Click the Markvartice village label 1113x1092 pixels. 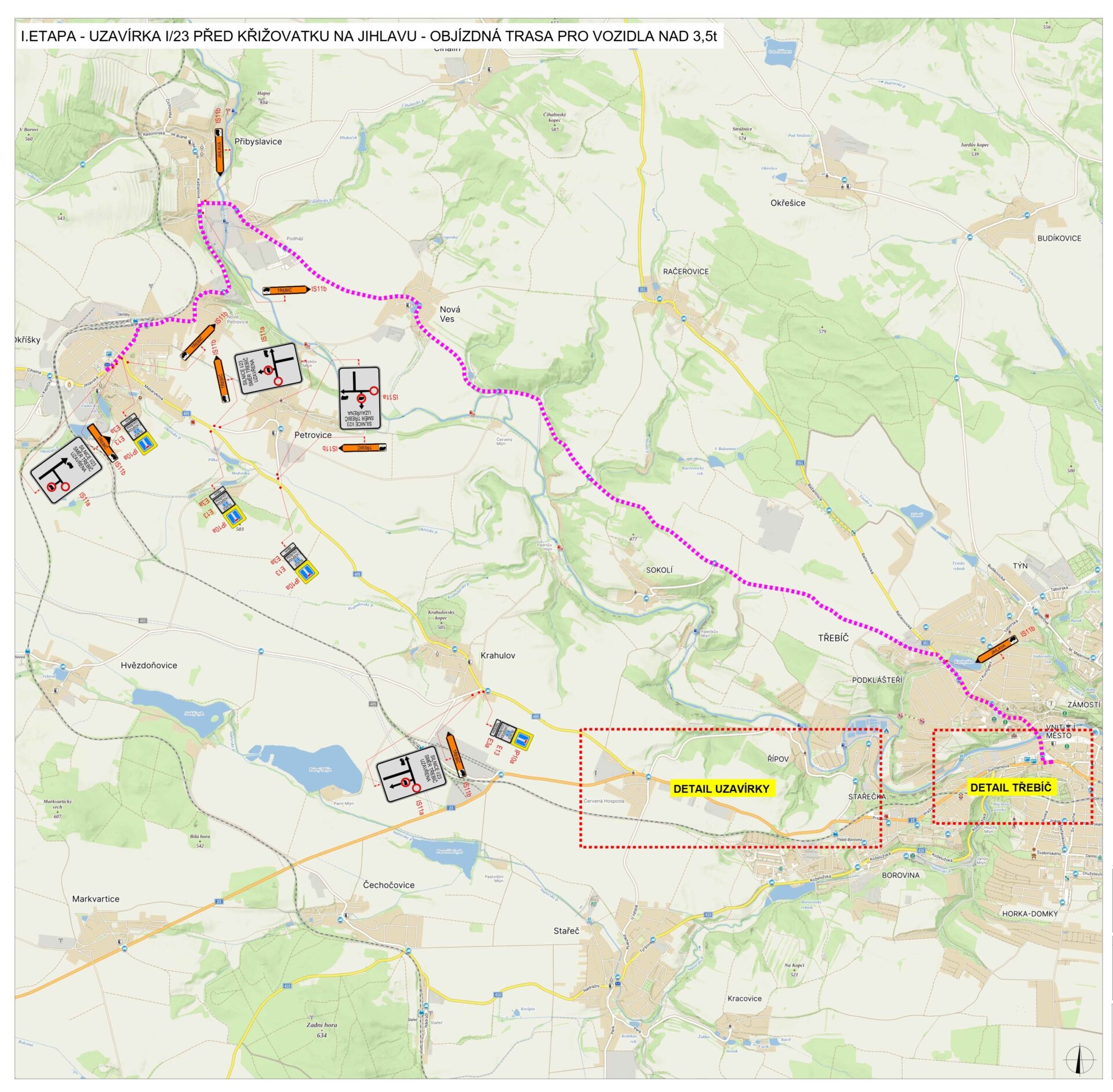click(96, 899)
